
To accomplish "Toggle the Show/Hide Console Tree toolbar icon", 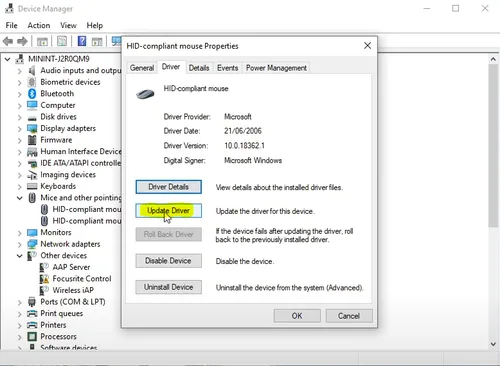I will [x=42, y=41].
